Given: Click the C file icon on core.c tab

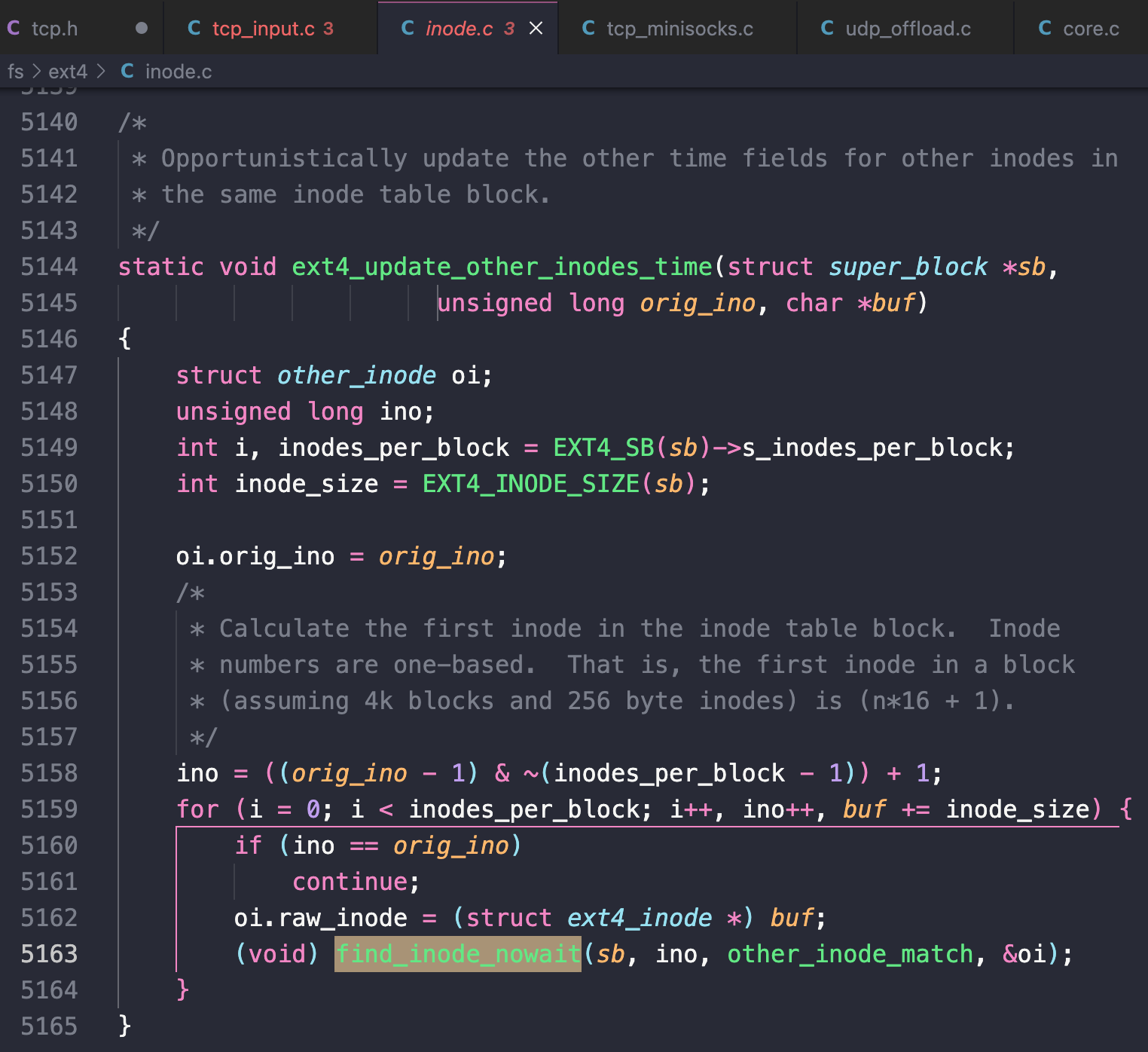Looking at the screenshot, I should pos(1045,28).
